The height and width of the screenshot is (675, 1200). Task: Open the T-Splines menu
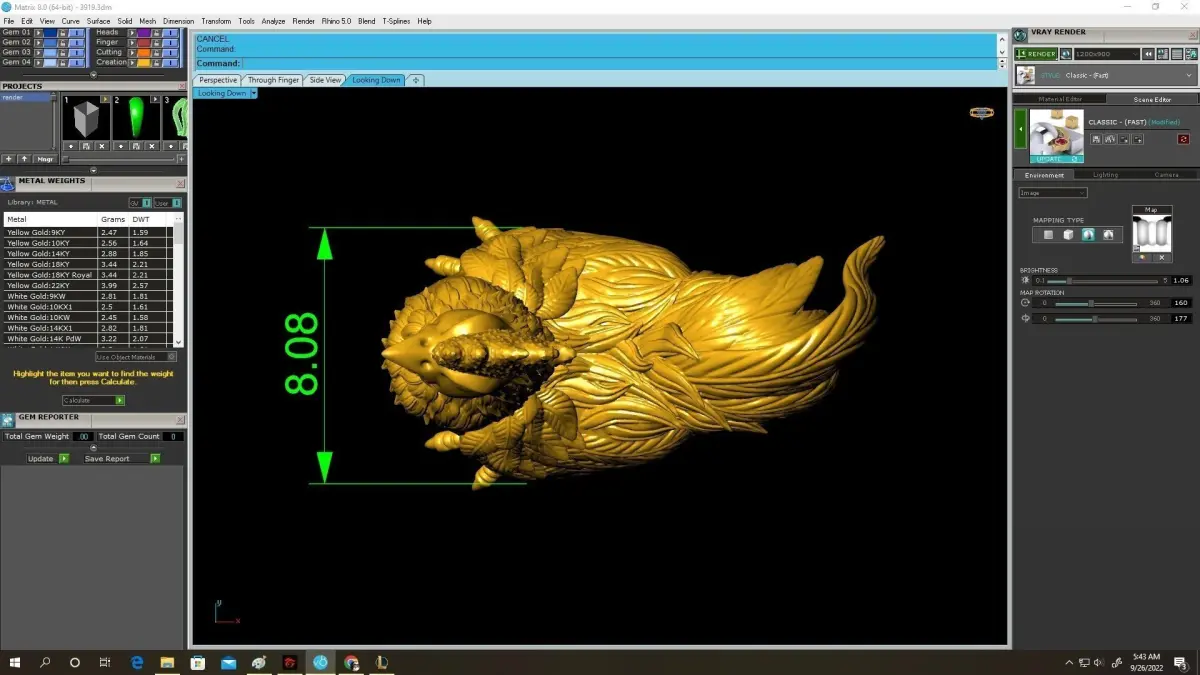point(396,21)
